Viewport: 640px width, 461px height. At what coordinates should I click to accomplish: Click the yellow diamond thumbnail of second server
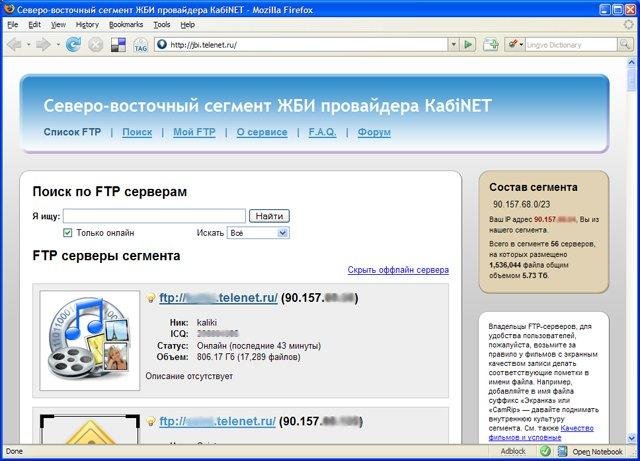pyautogui.click(x=90, y=429)
